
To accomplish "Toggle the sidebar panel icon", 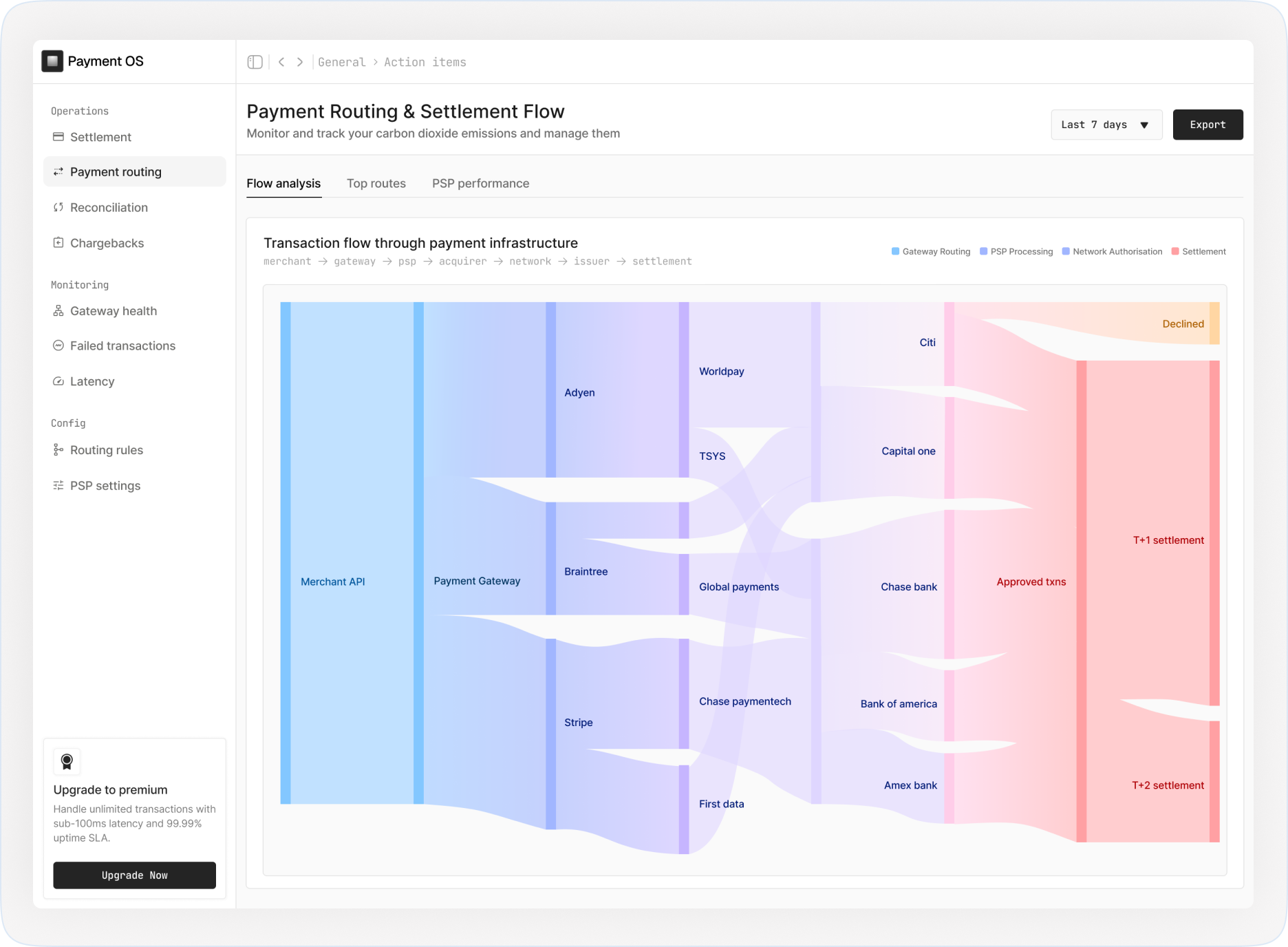I will [x=255, y=62].
